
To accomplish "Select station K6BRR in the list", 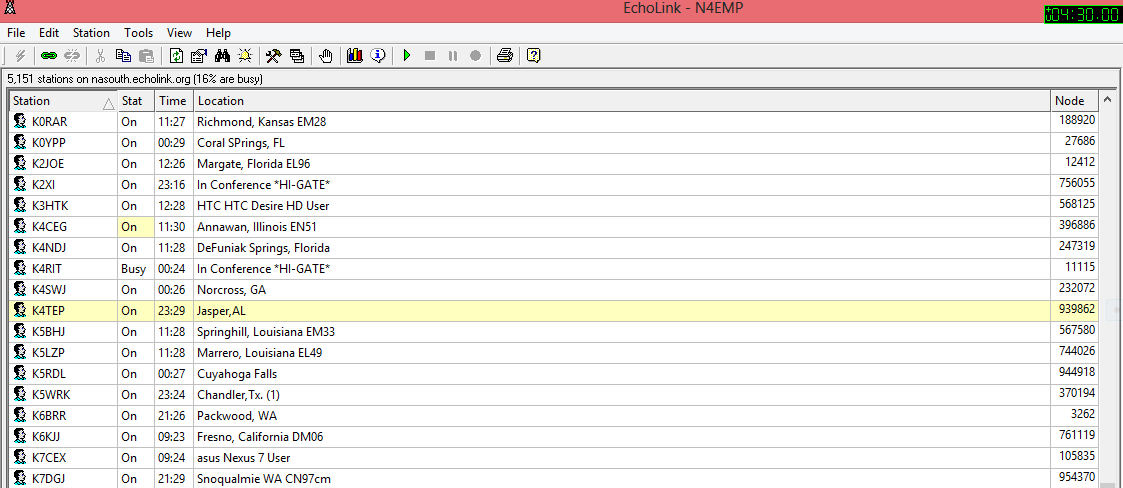I will 49,416.
